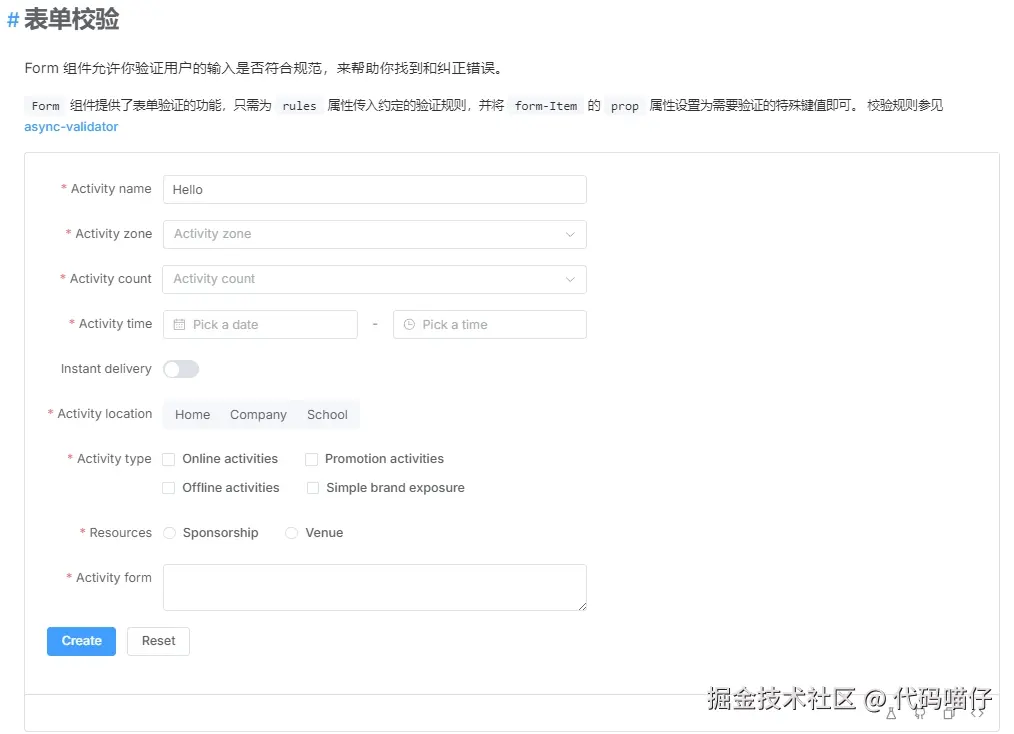Enable the Instant delivery switch
This screenshot has width=1014, height=734.
click(180, 369)
